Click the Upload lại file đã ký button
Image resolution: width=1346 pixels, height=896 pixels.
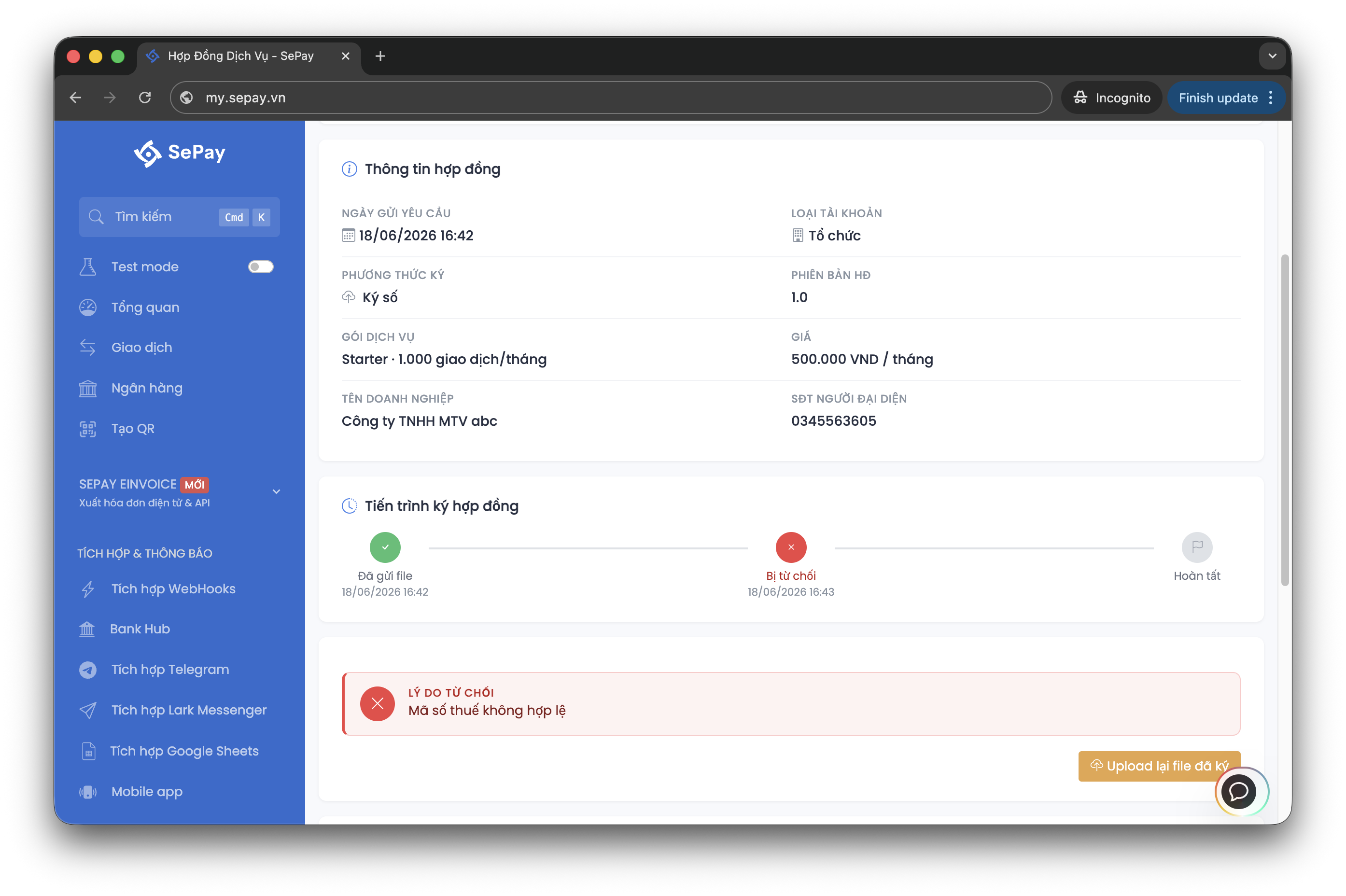[x=1159, y=766]
